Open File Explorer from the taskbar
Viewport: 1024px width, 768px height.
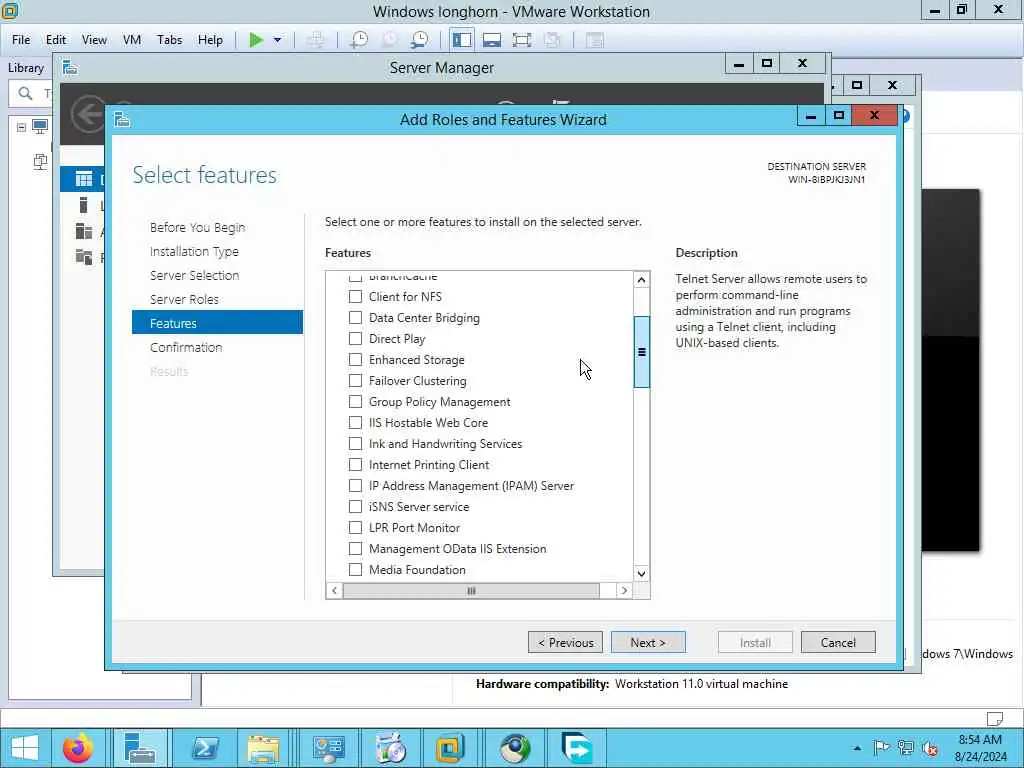[x=263, y=748]
